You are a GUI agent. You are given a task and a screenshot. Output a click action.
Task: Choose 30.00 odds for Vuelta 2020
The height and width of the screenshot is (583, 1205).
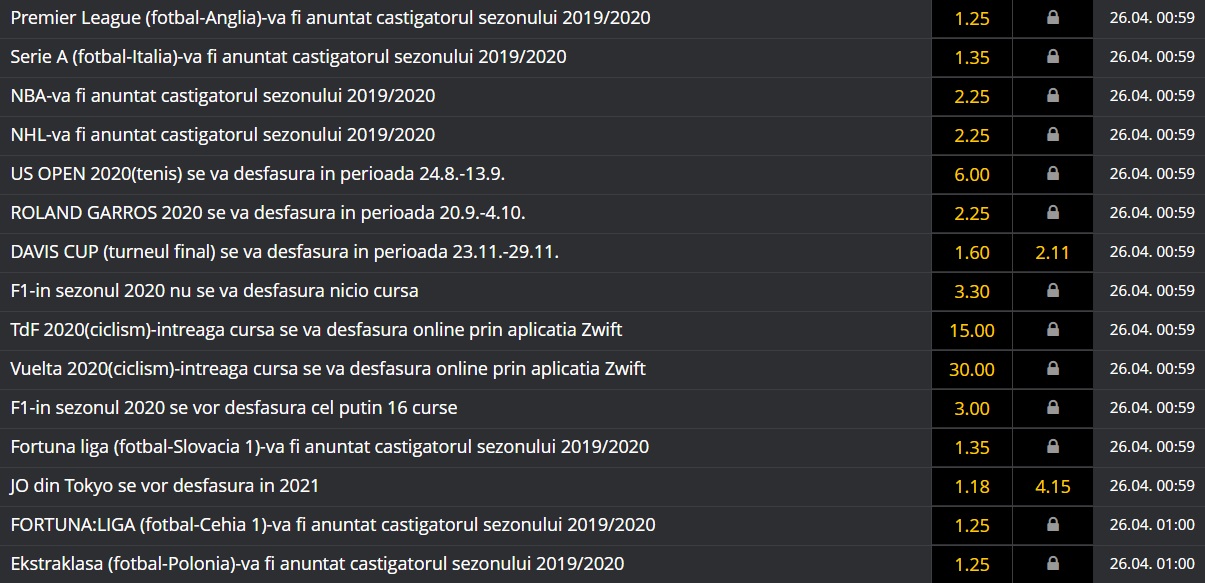(972, 369)
